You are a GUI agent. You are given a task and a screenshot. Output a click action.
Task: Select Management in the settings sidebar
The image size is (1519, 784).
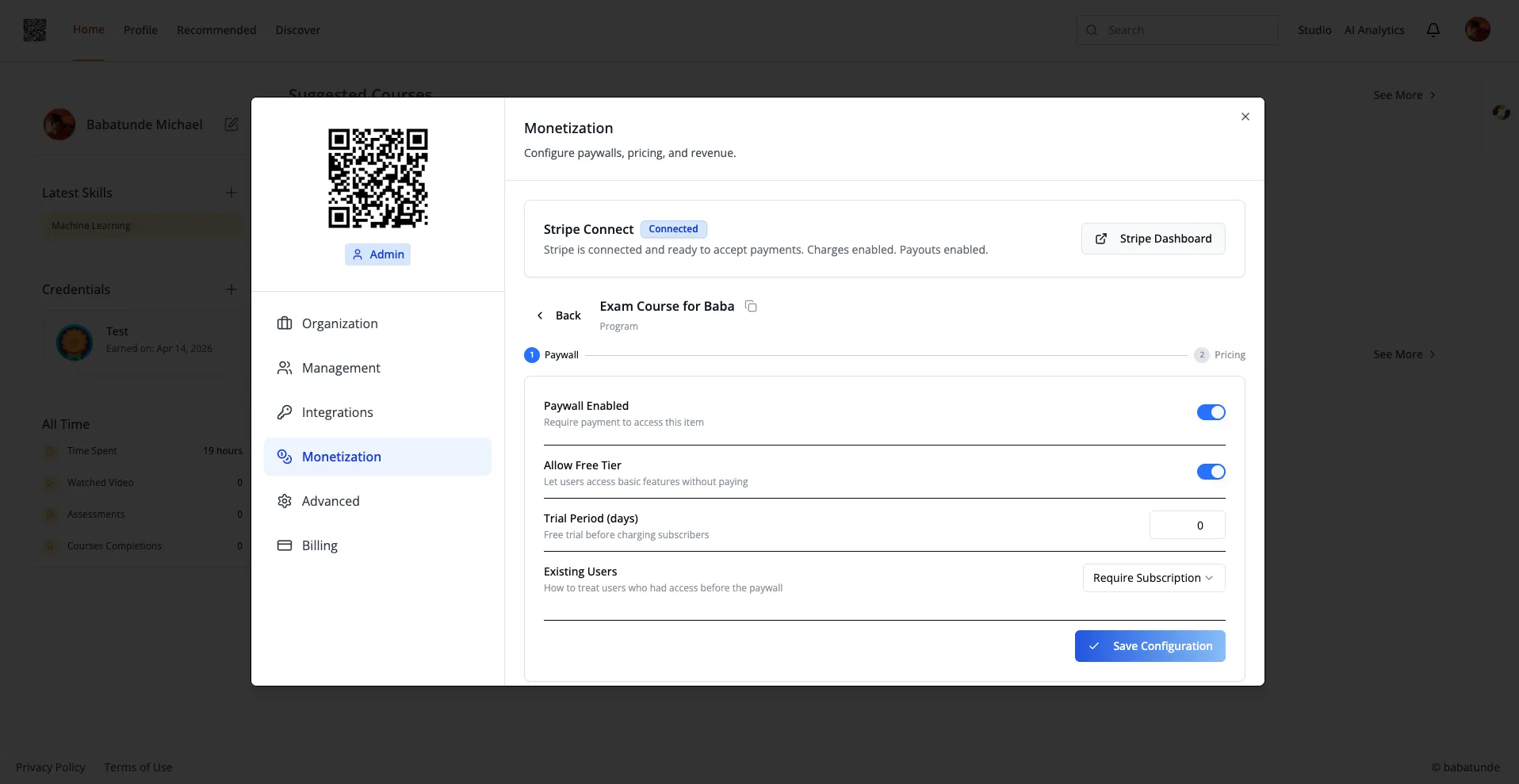(377, 368)
